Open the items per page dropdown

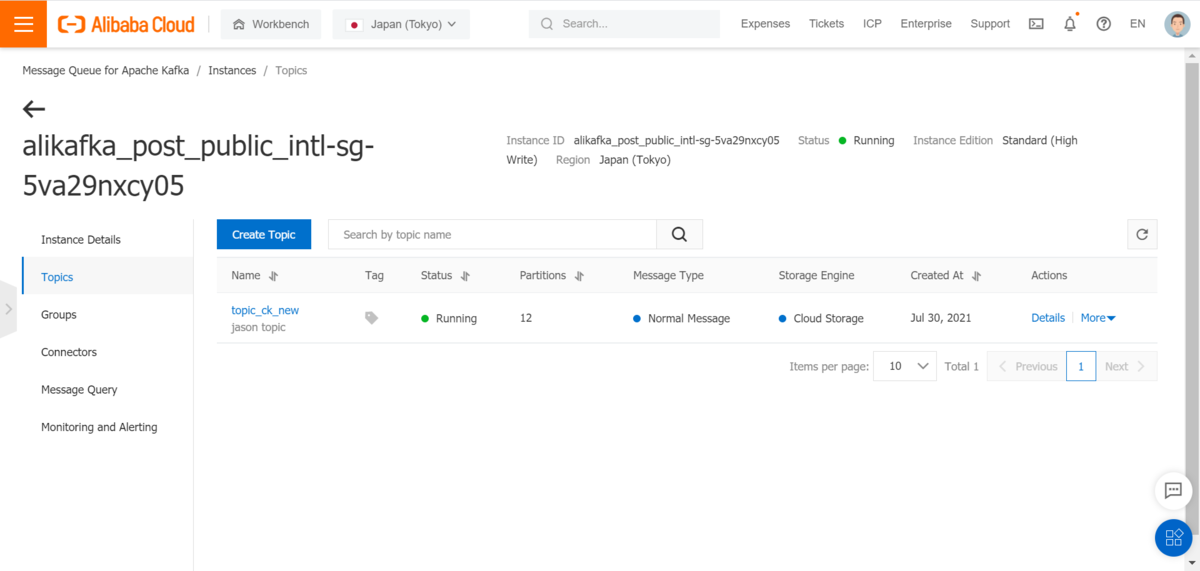point(905,366)
